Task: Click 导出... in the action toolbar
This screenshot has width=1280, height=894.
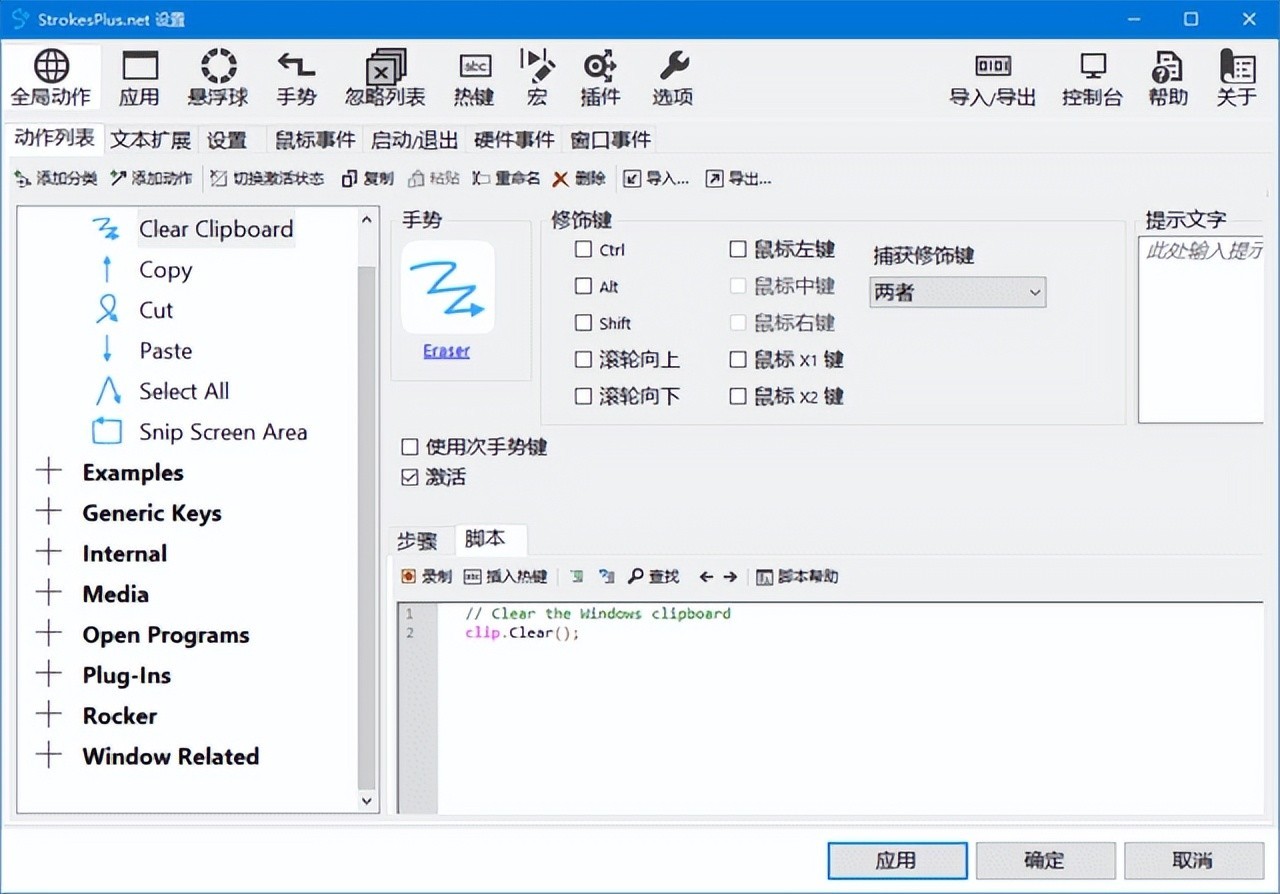Action: pos(739,179)
